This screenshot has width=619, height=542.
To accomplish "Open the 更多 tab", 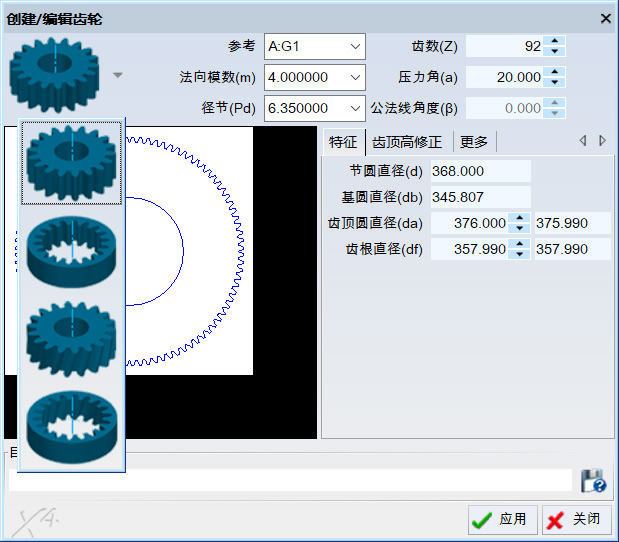I will [x=474, y=142].
